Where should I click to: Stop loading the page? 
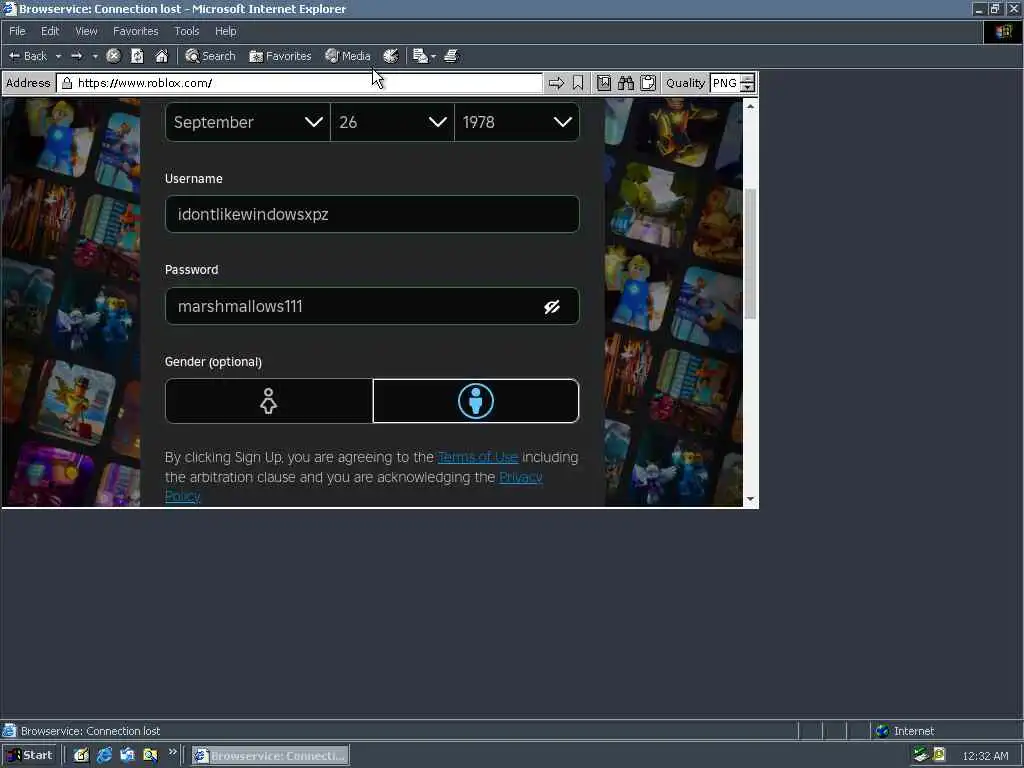coord(113,56)
